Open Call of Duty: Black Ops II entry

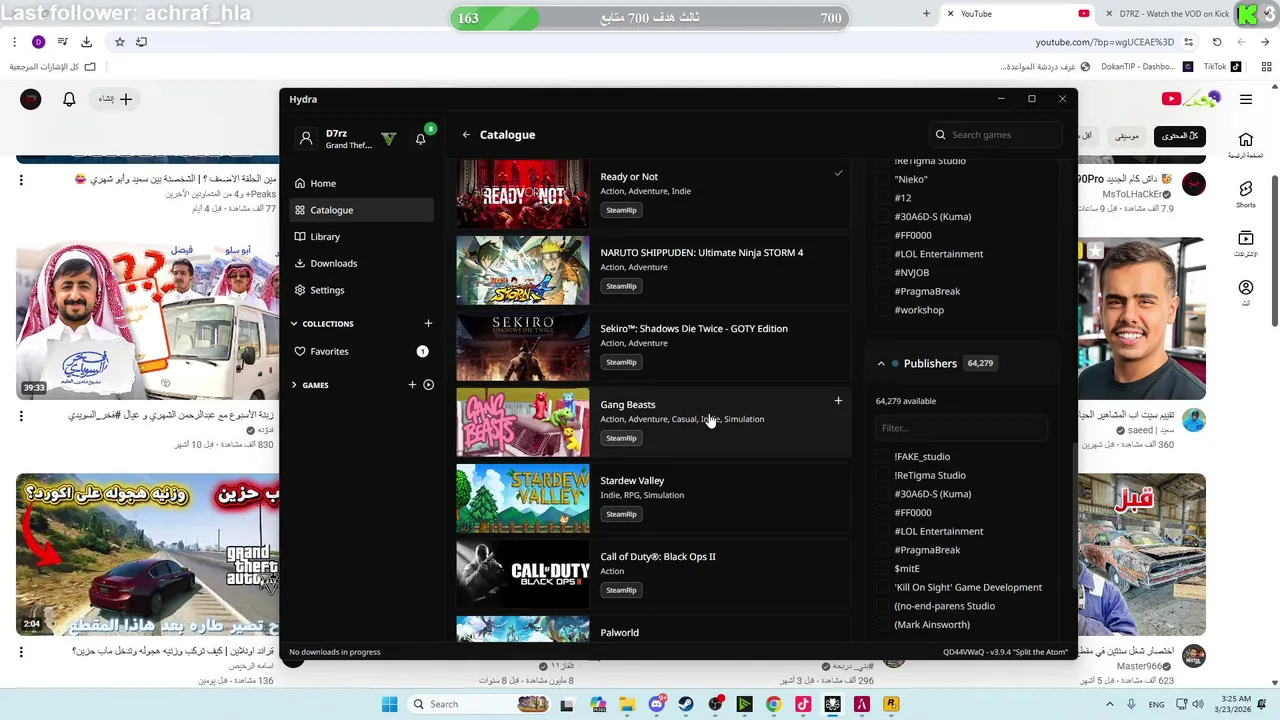653,574
